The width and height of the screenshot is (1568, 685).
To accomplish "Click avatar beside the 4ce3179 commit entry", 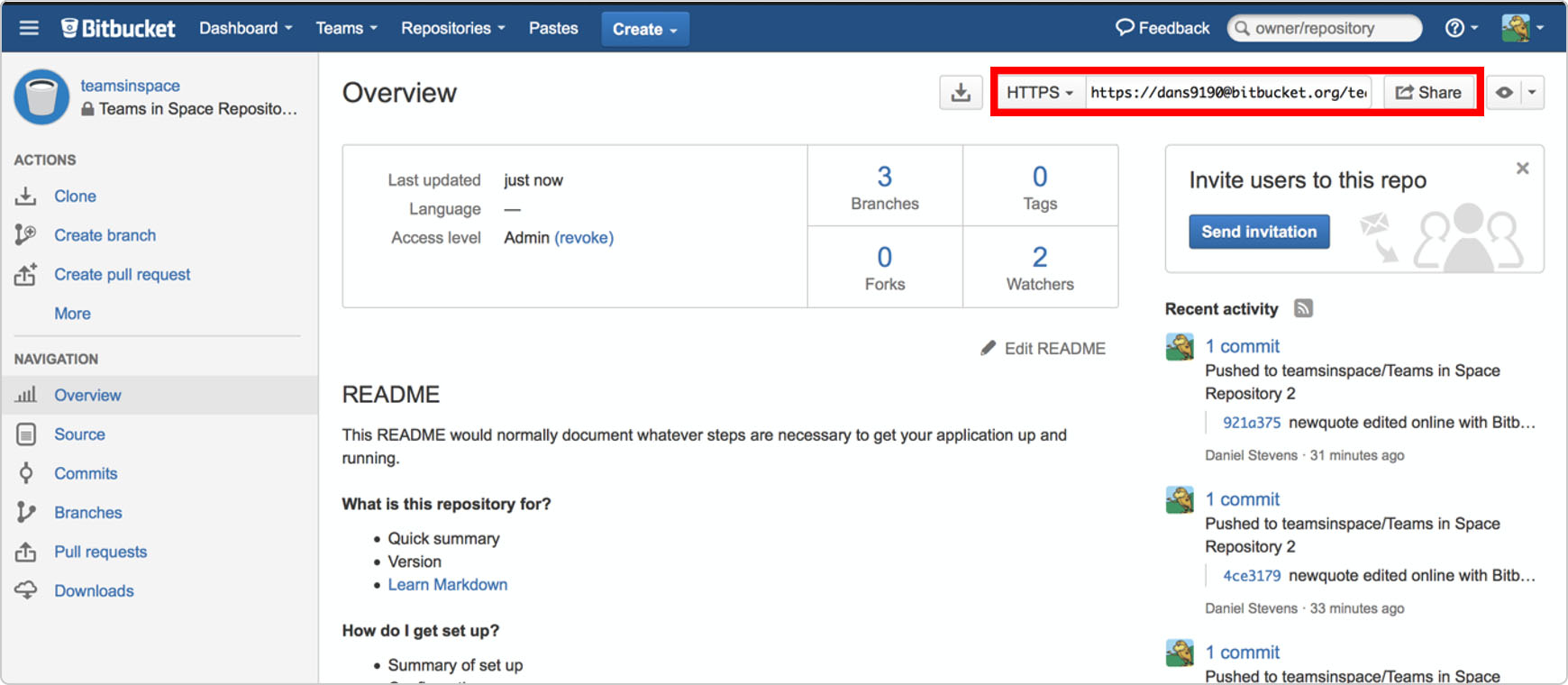I will [1180, 499].
